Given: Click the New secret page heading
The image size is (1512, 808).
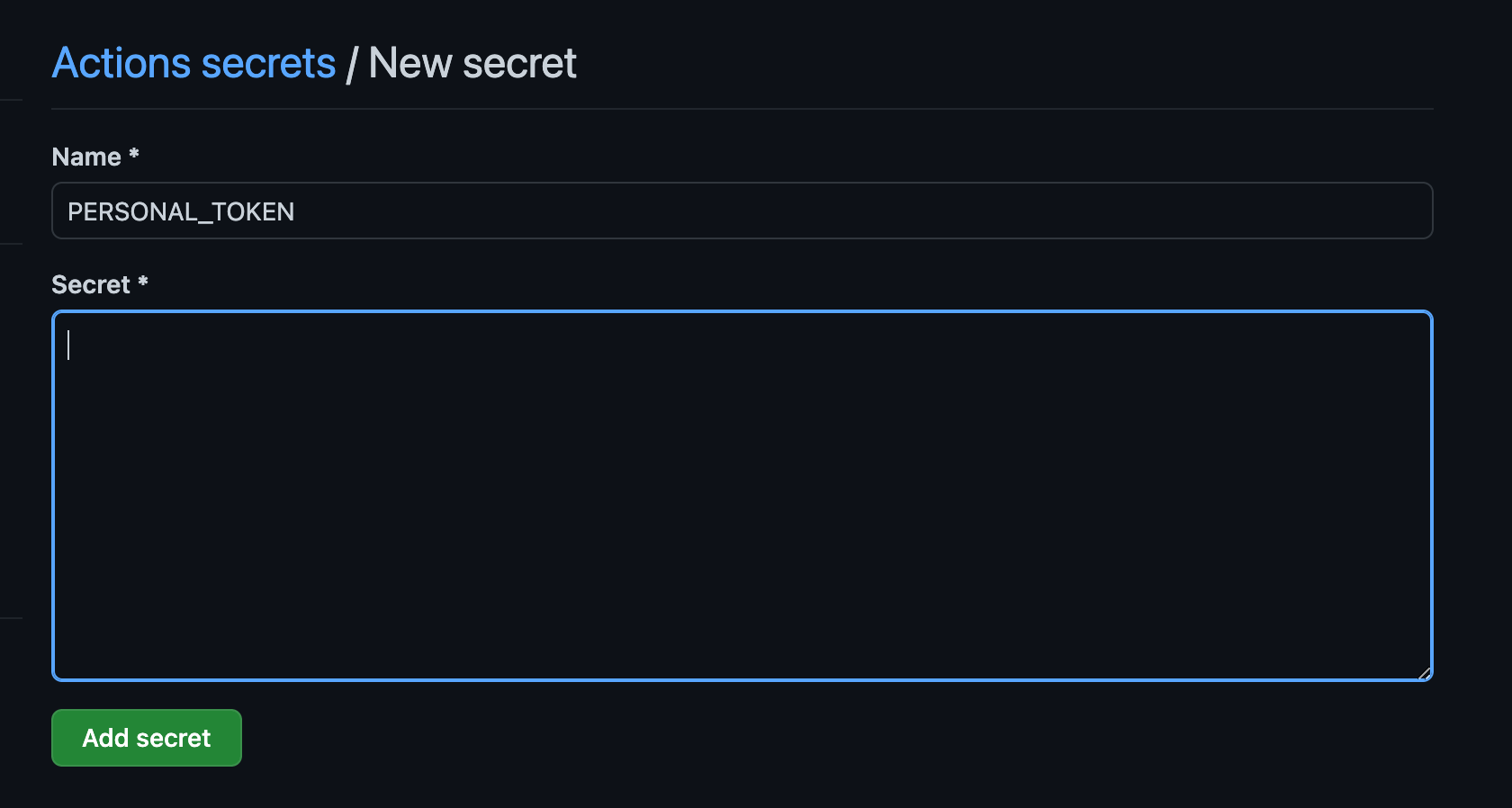Looking at the screenshot, I should pos(472,62).
